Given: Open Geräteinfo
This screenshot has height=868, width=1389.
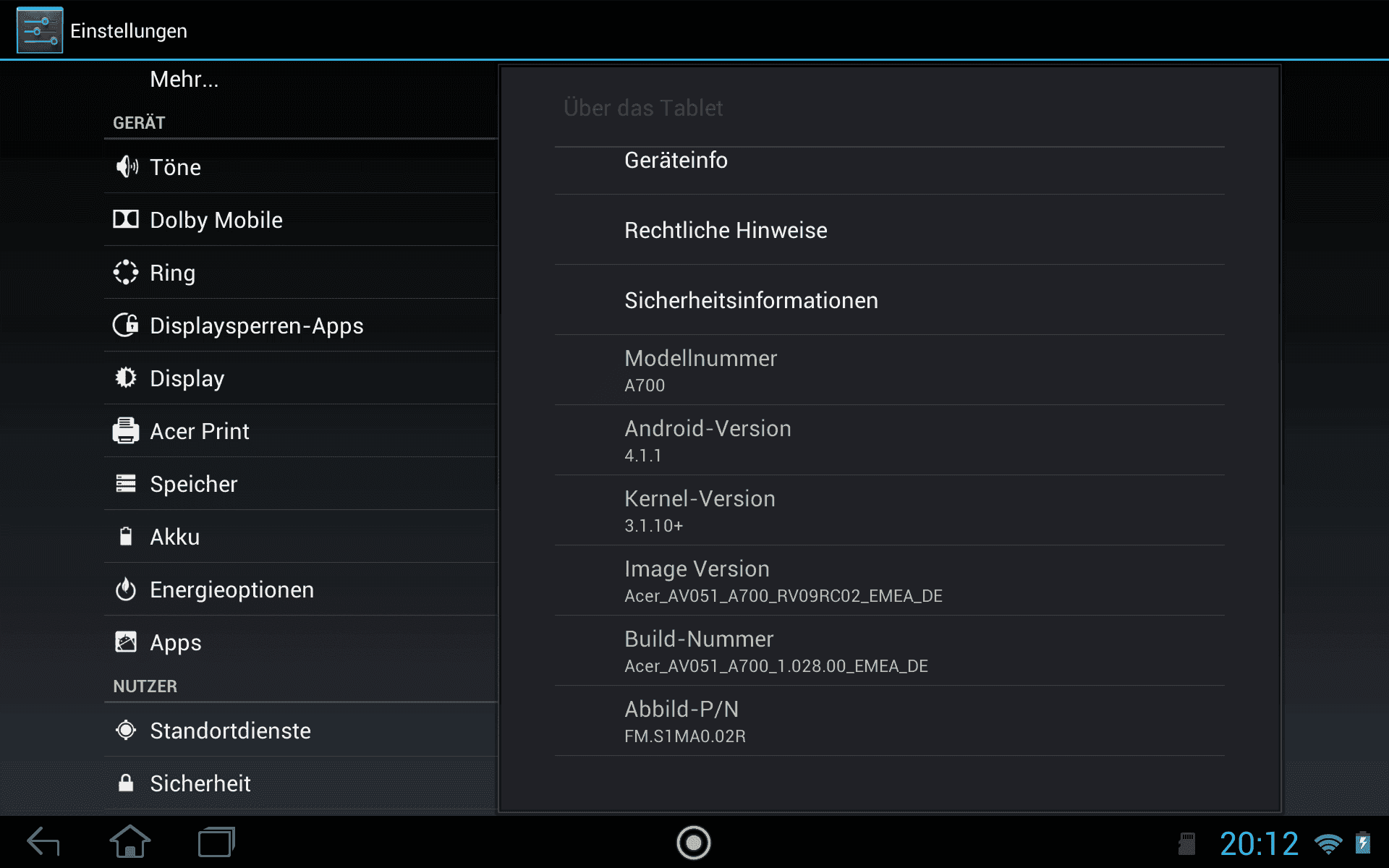Looking at the screenshot, I should click(890, 171).
